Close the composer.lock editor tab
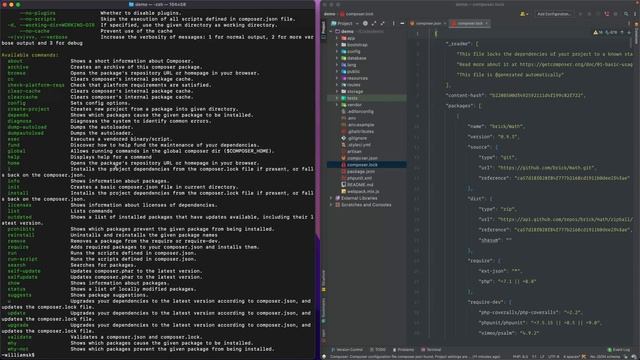Screen dimensions: 640x360 (487, 23)
